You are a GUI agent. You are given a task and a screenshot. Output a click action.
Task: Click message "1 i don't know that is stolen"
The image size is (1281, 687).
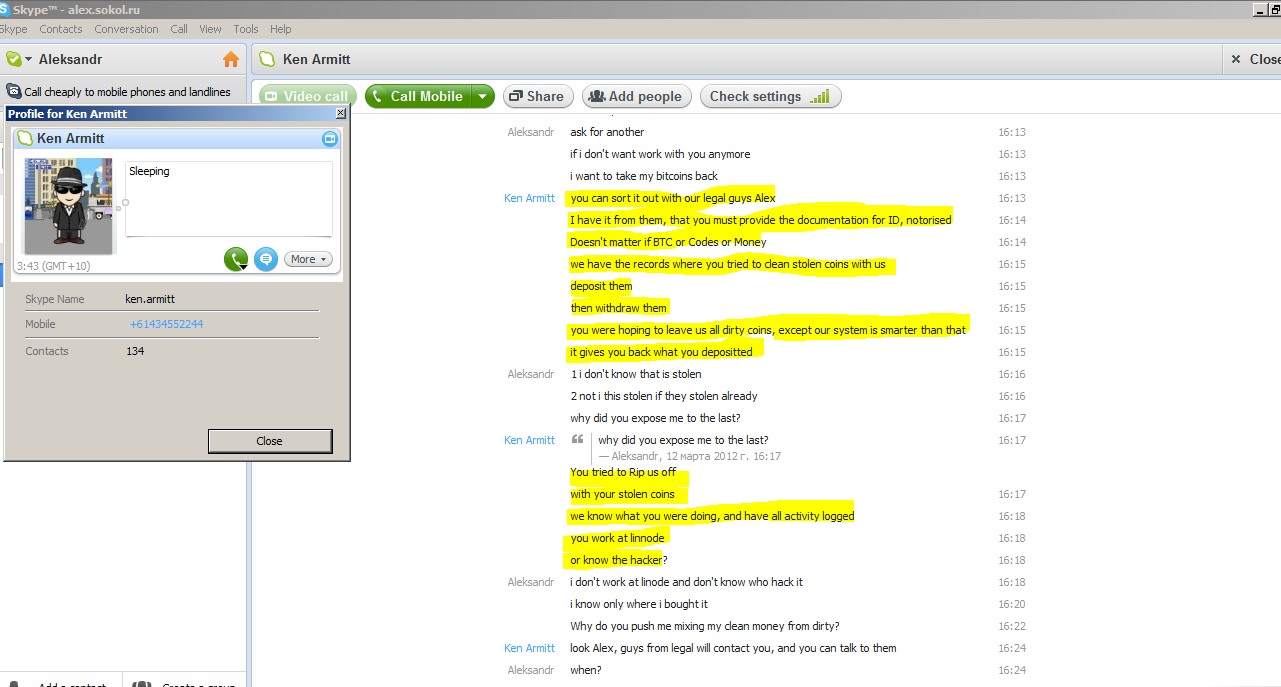(x=636, y=374)
